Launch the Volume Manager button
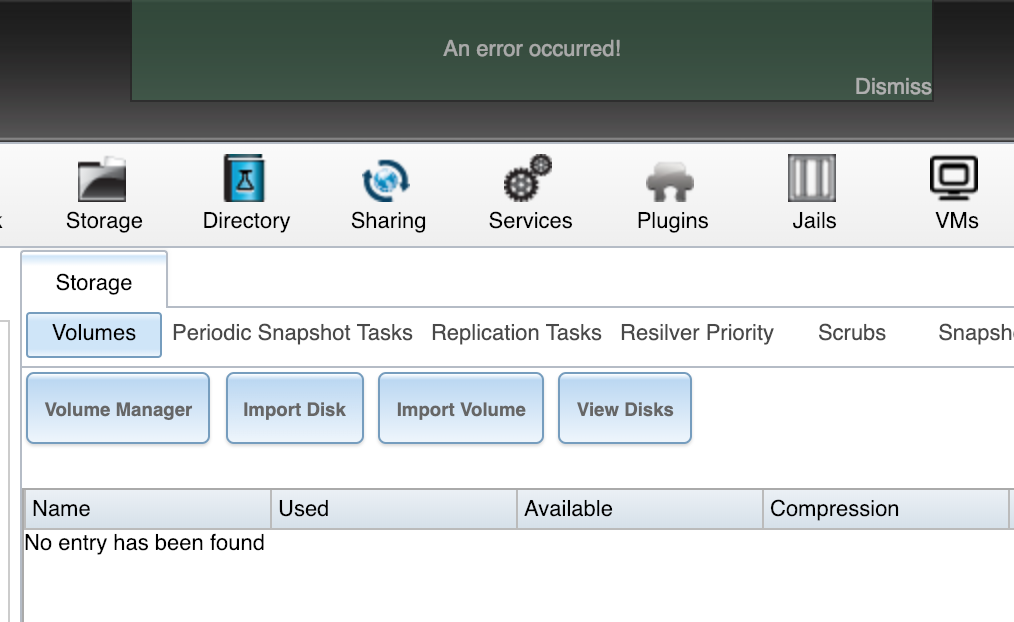The image size is (1014, 622). (x=118, y=409)
